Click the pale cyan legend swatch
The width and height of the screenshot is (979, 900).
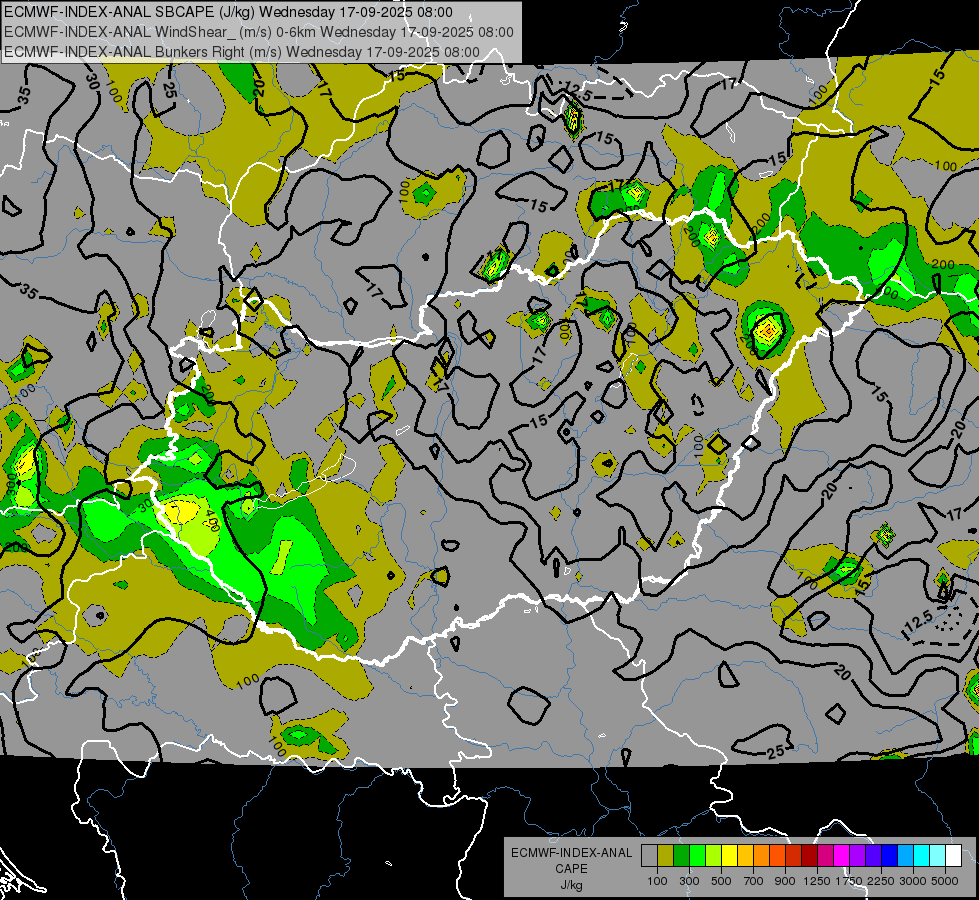click(938, 856)
